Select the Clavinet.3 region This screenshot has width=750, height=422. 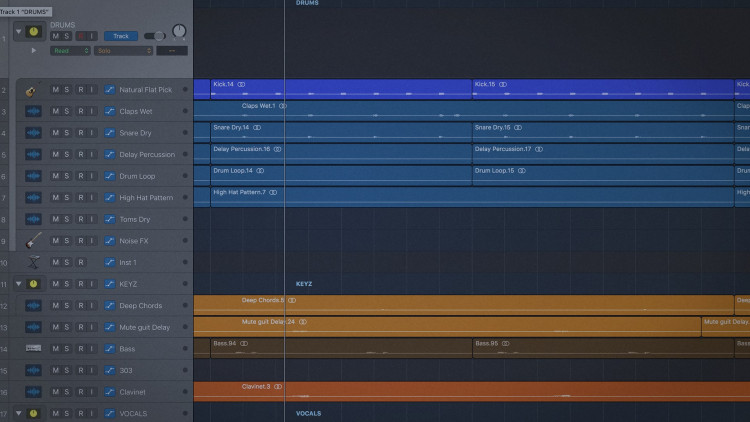[x=472, y=391]
